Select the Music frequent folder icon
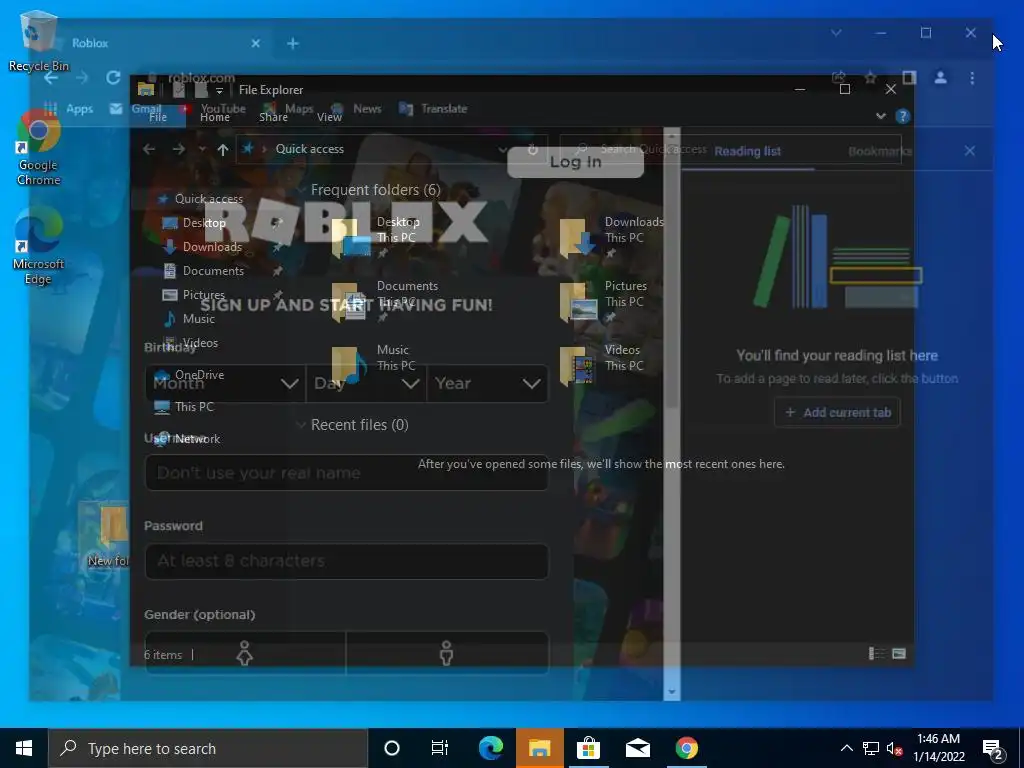The image size is (1024, 768). 350,366
